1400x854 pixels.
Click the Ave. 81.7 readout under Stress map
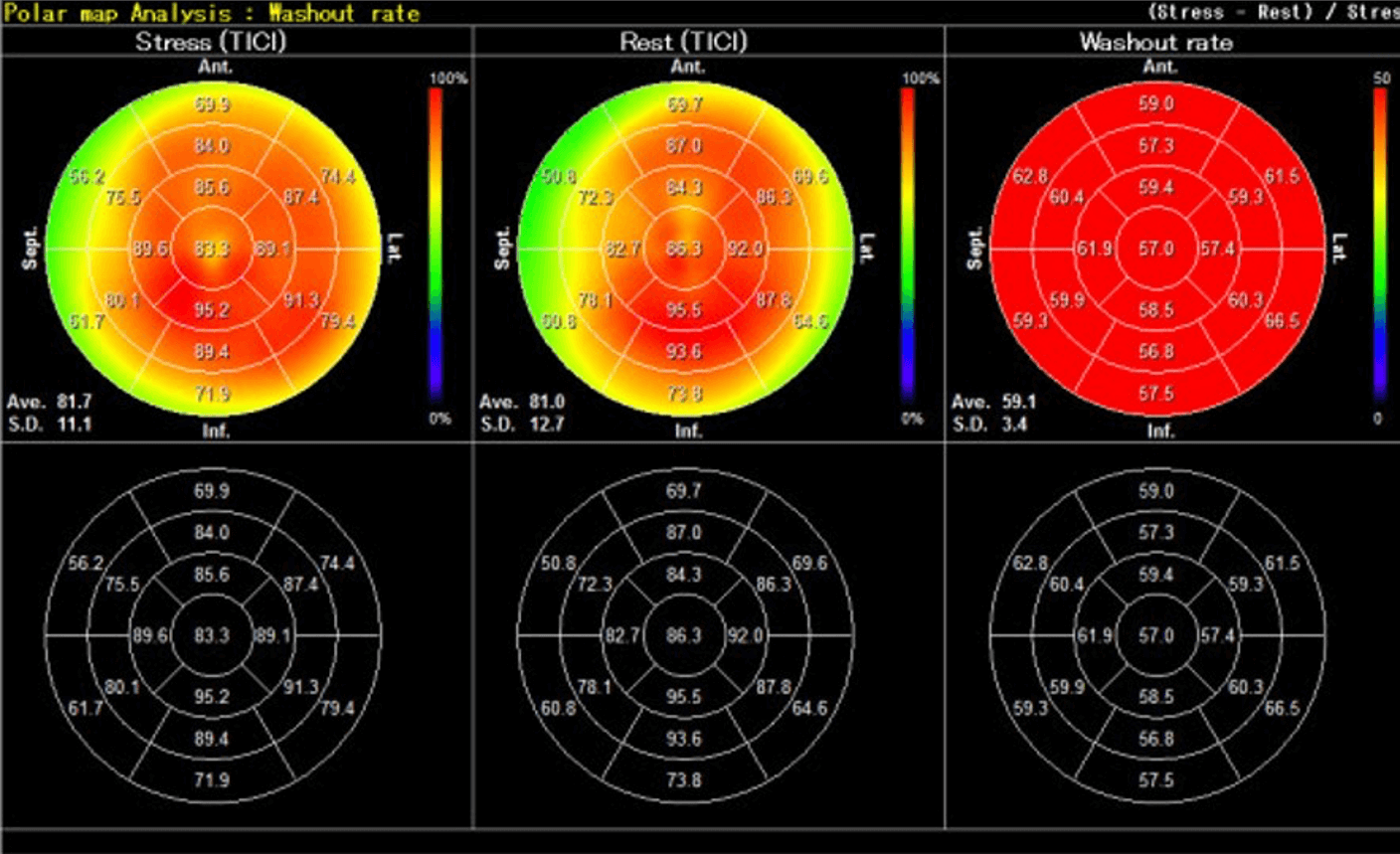50,403
